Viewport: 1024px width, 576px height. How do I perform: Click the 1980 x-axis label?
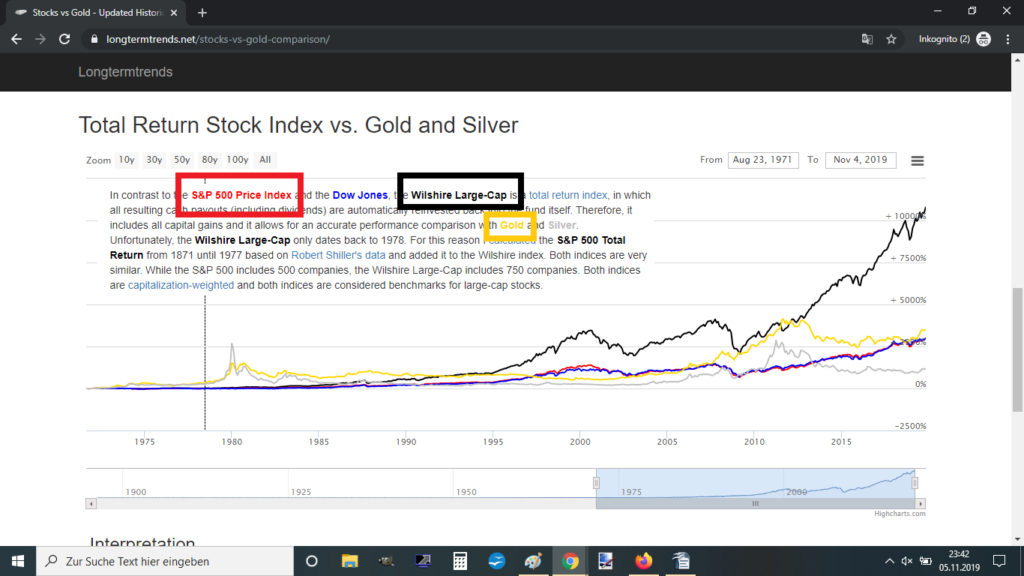pos(232,442)
